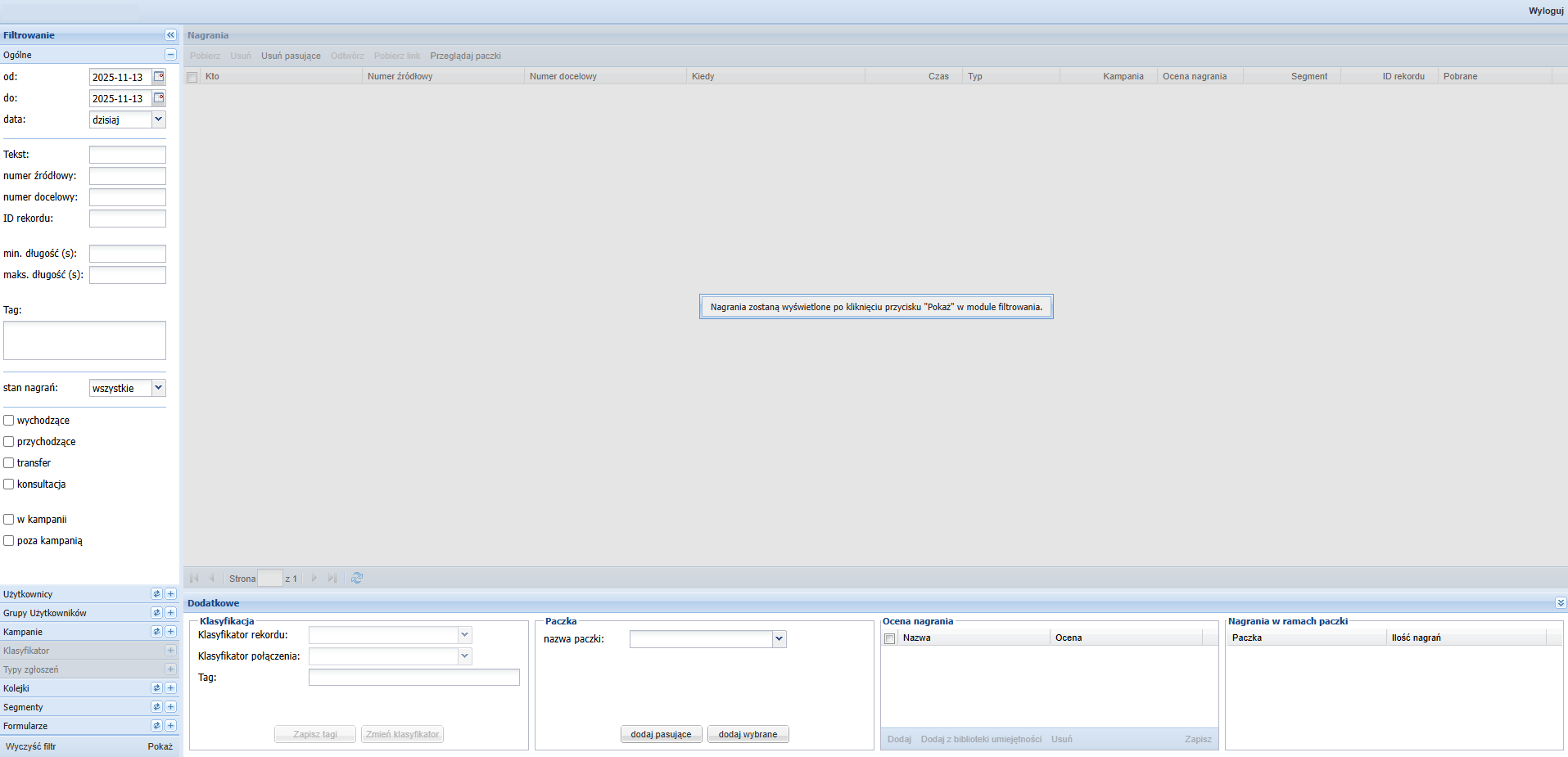Open calendar picker for 'od' date
The image size is (1568, 757).
[159, 77]
